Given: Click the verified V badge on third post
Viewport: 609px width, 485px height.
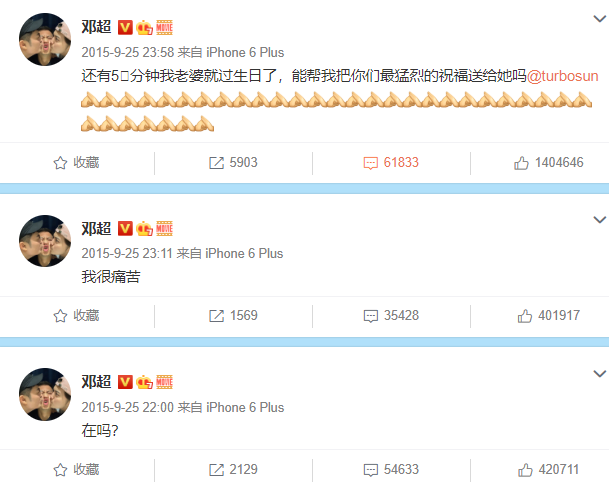Looking at the screenshot, I should click(125, 382).
